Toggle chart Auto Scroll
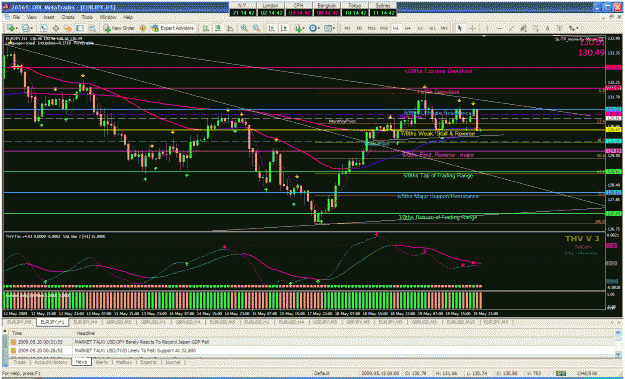 click(x=271, y=28)
